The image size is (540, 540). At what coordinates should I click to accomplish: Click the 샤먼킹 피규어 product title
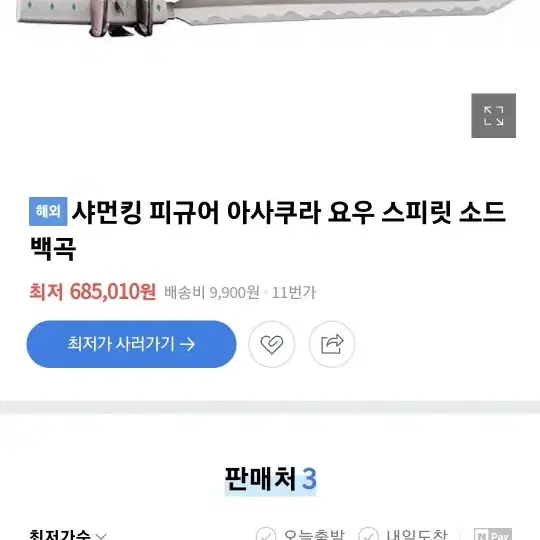(x=268, y=229)
